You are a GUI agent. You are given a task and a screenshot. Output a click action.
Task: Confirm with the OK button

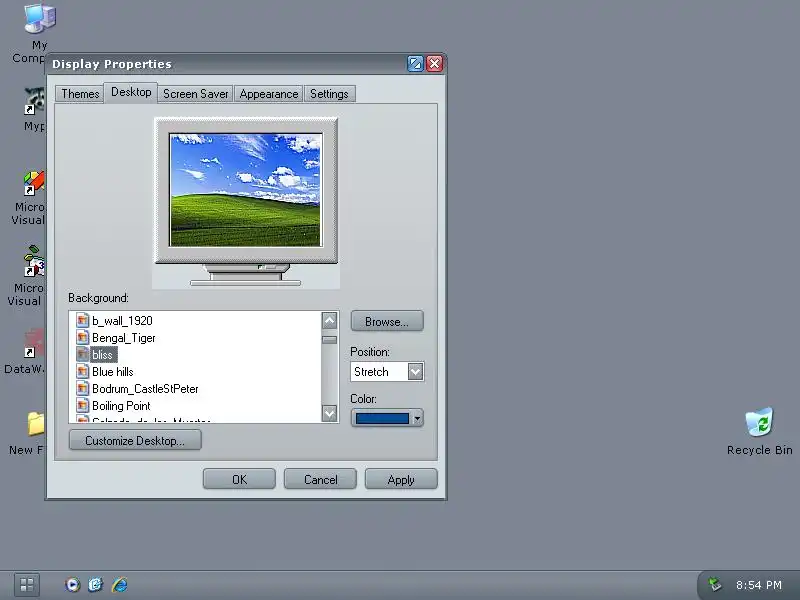(239, 480)
